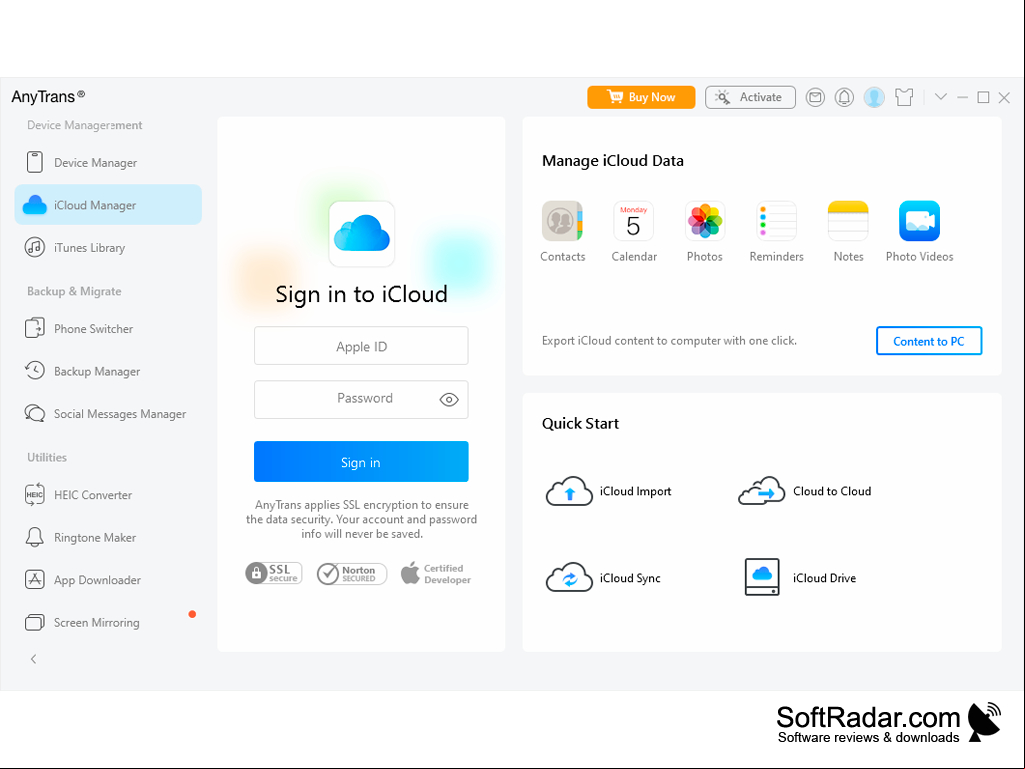This screenshot has height=769, width=1025.
Task: Maximize the AnyTrans window
Action: click(x=983, y=97)
